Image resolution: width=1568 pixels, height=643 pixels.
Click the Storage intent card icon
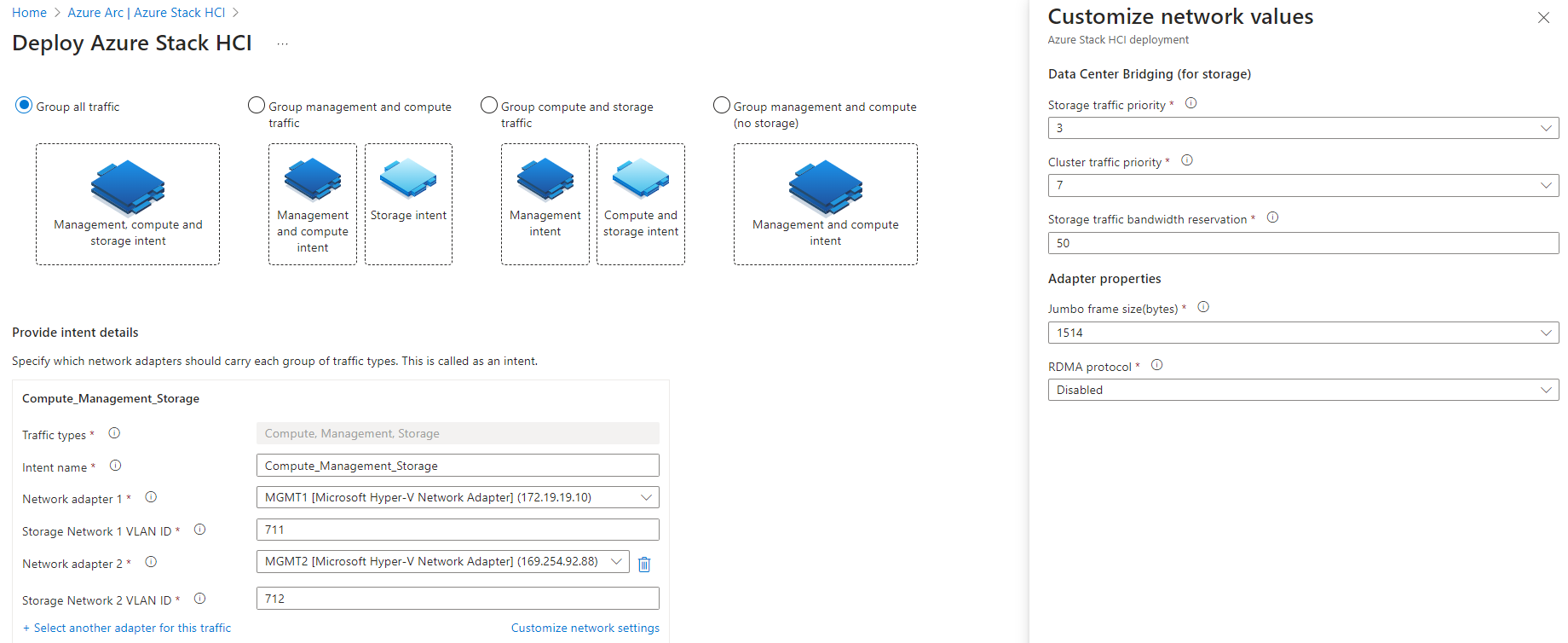[x=408, y=178]
